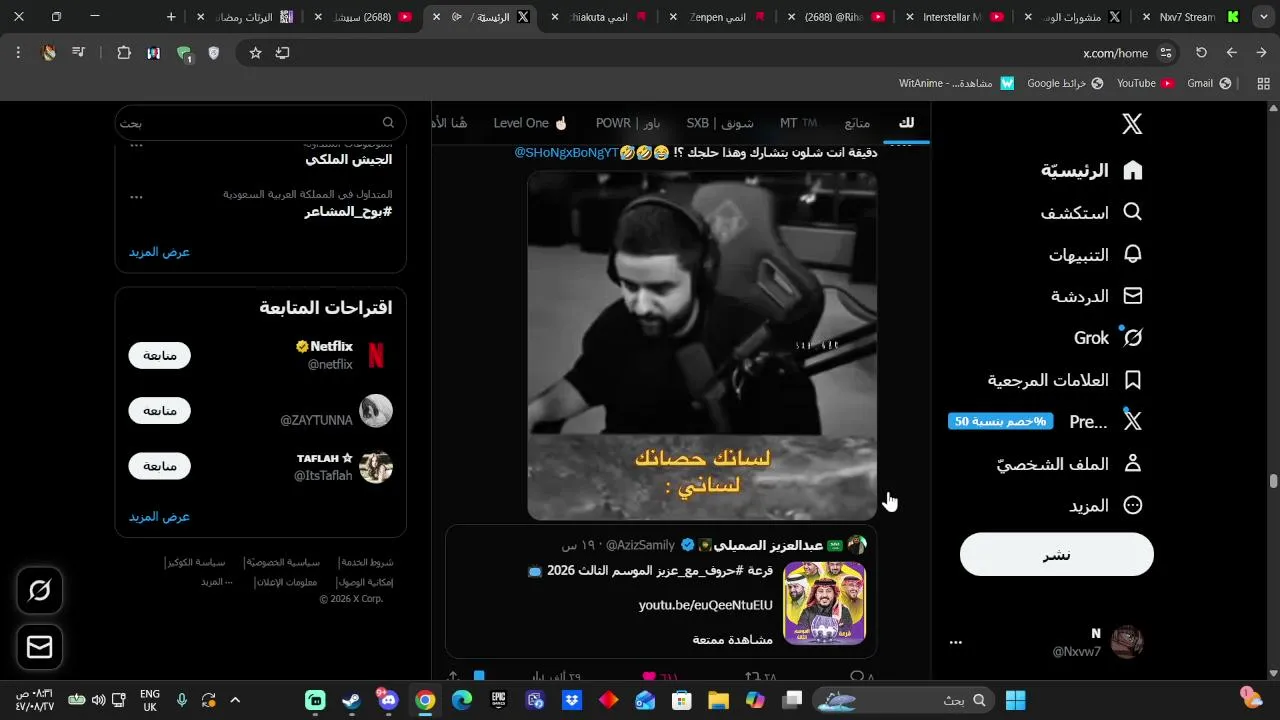Switch to the MT timeline tab

pos(798,123)
